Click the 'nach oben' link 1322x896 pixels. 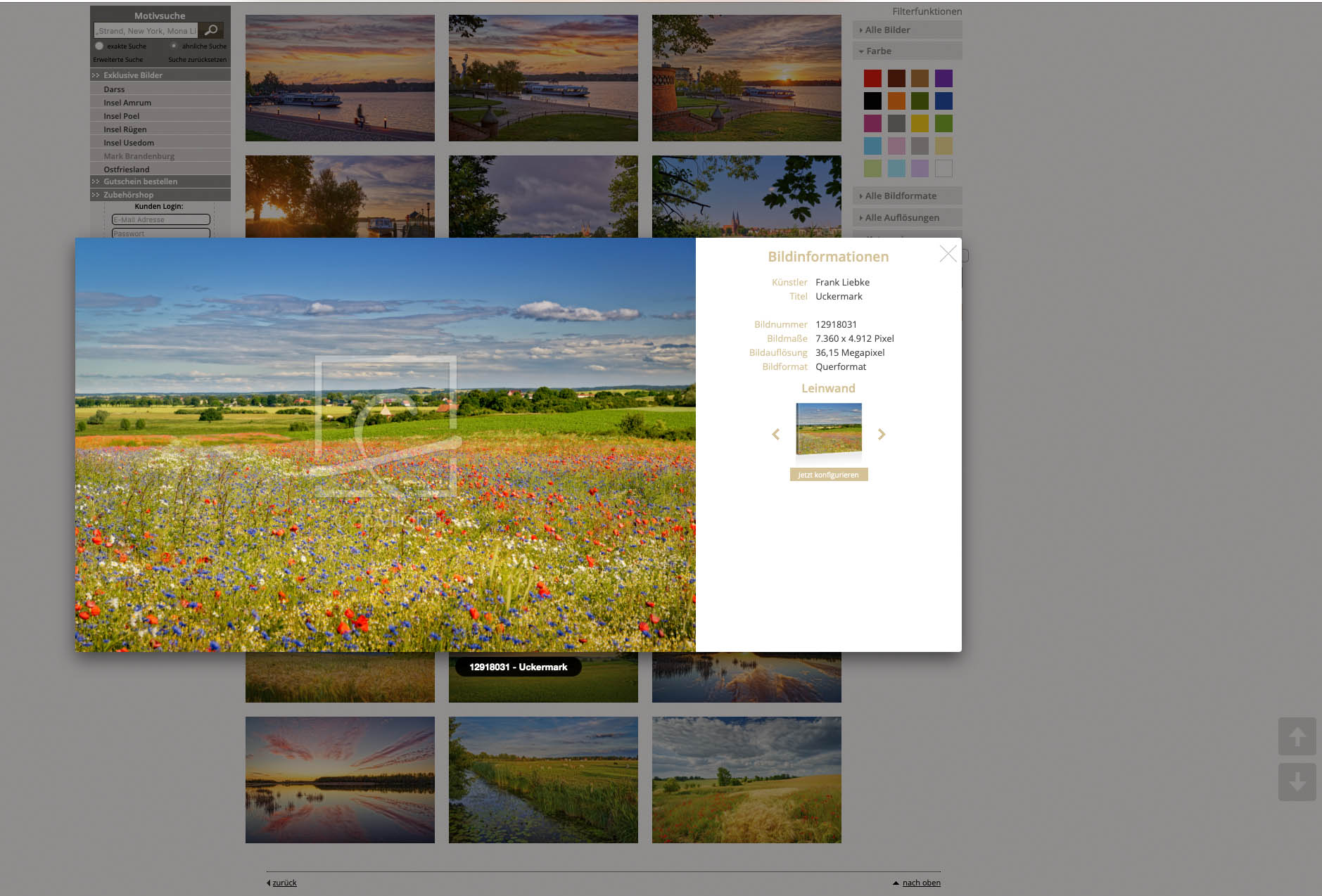[921, 883]
